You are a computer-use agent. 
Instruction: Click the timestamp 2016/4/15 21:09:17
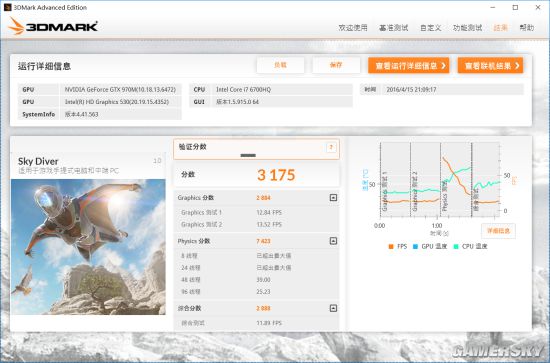tap(411, 90)
